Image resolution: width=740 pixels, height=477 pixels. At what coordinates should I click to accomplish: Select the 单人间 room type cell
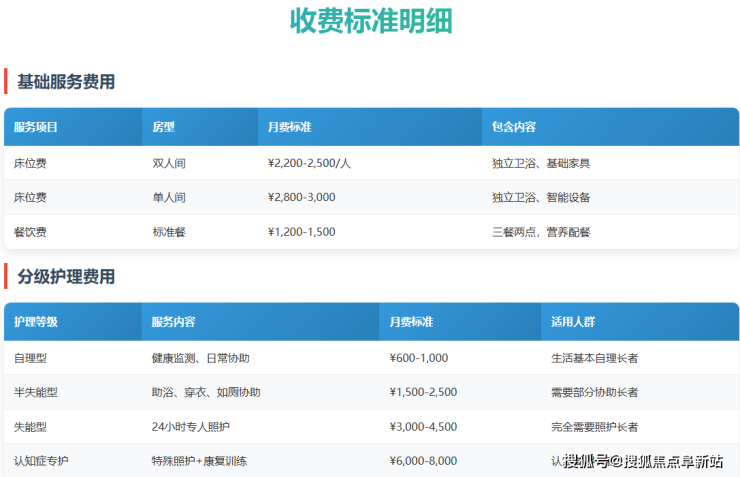pos(169,198)
